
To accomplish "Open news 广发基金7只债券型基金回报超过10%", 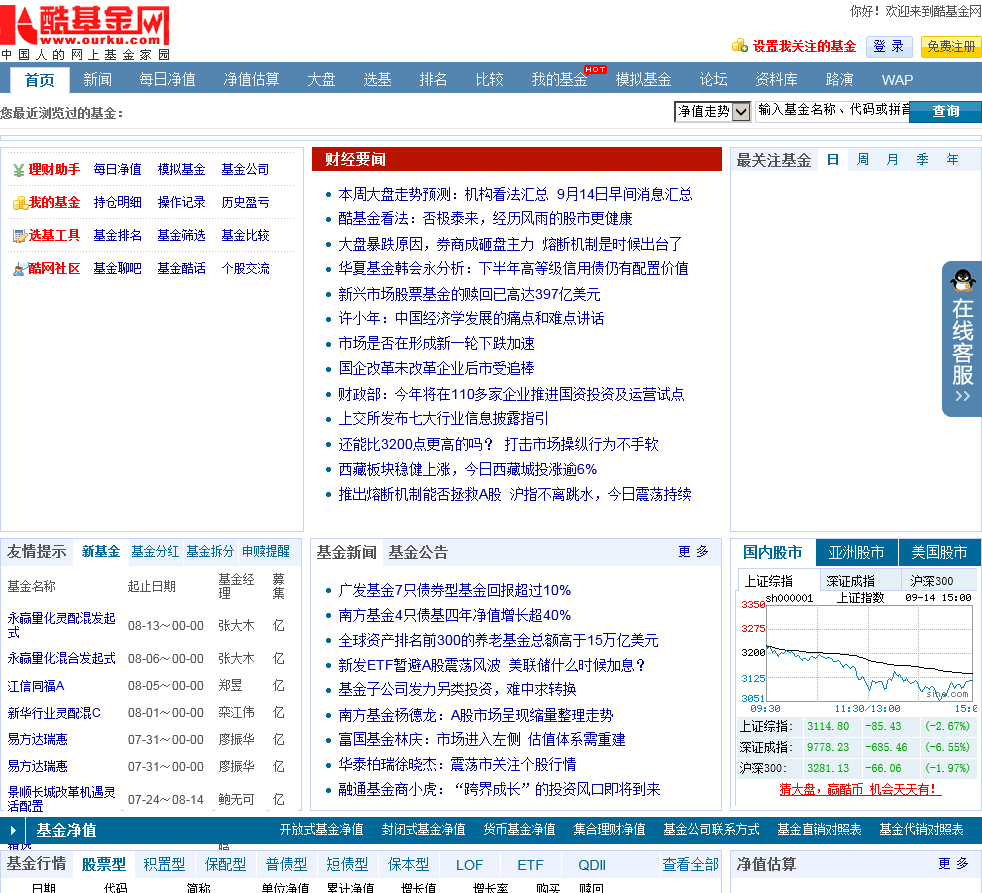I will pyautogui.click(x=455, y=591).
